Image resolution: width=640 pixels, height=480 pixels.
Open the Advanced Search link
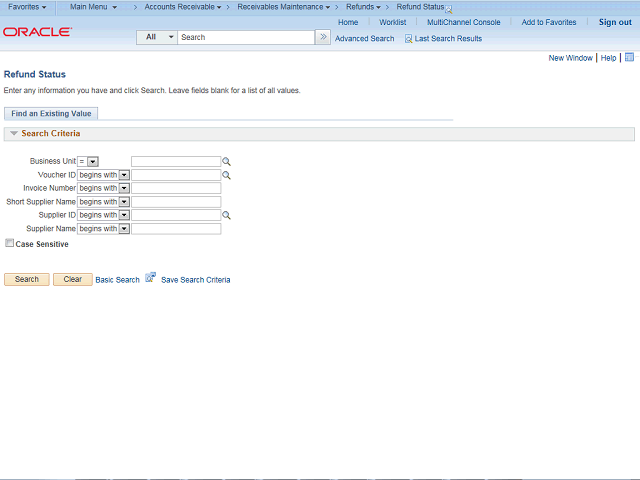(x=364, y=39)
